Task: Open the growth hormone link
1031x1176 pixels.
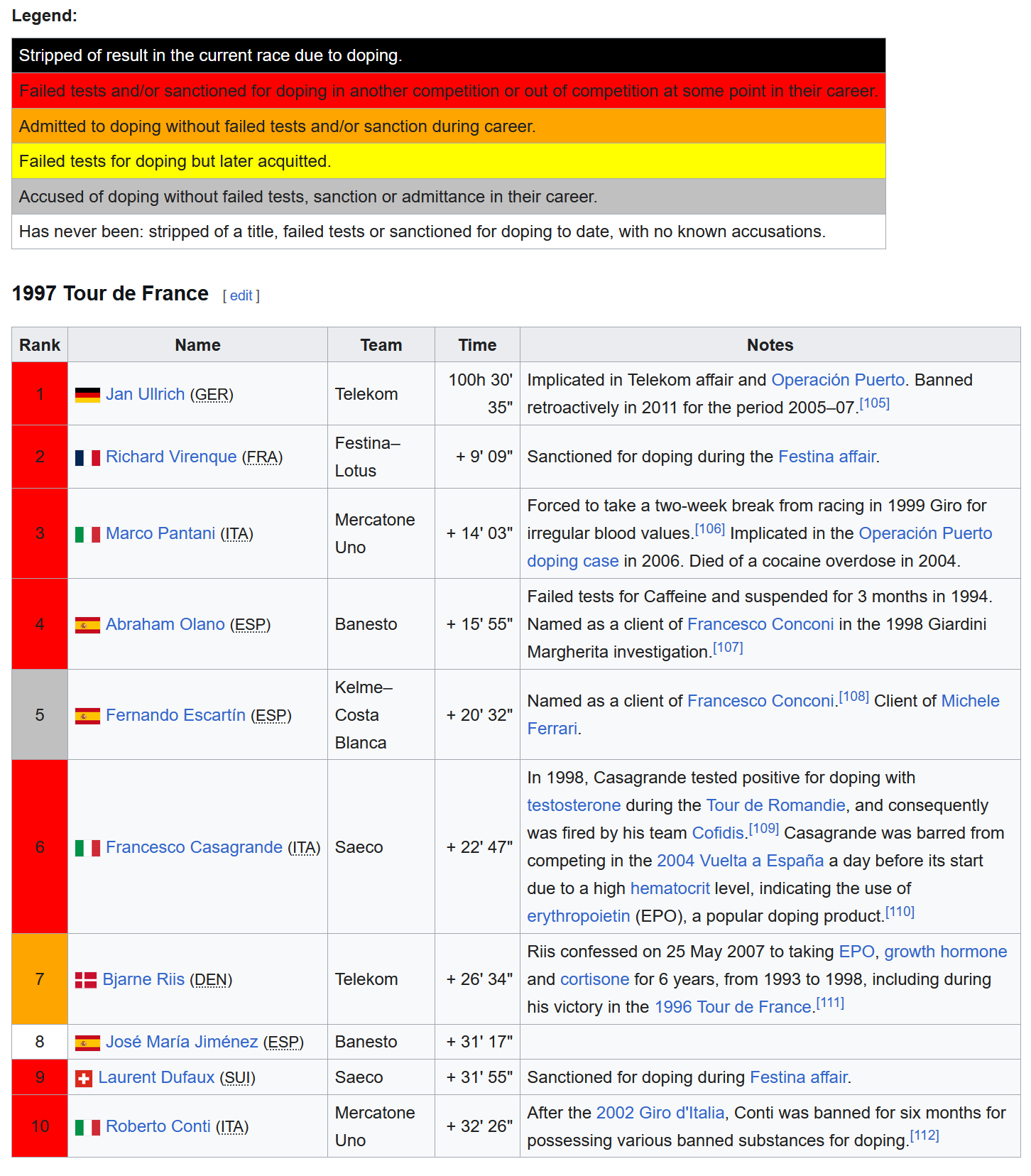Action: [x=946, y=952]
